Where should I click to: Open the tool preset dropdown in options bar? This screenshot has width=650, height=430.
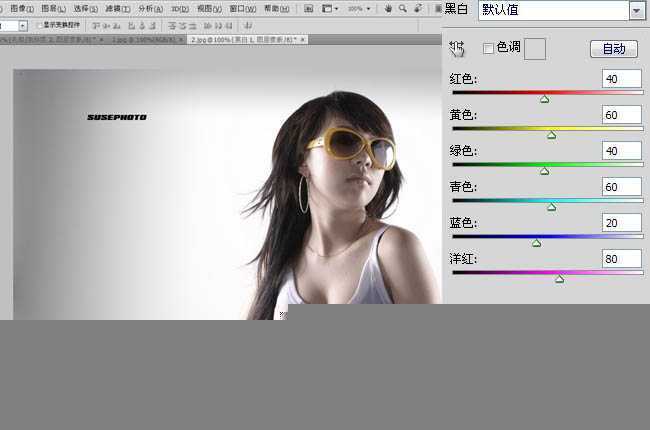(23, 26)
